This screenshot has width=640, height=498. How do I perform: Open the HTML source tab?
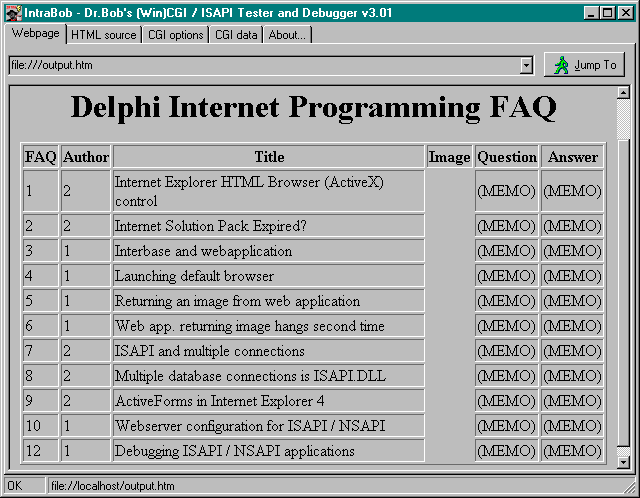pyautogui.click(x=104, y=35)
